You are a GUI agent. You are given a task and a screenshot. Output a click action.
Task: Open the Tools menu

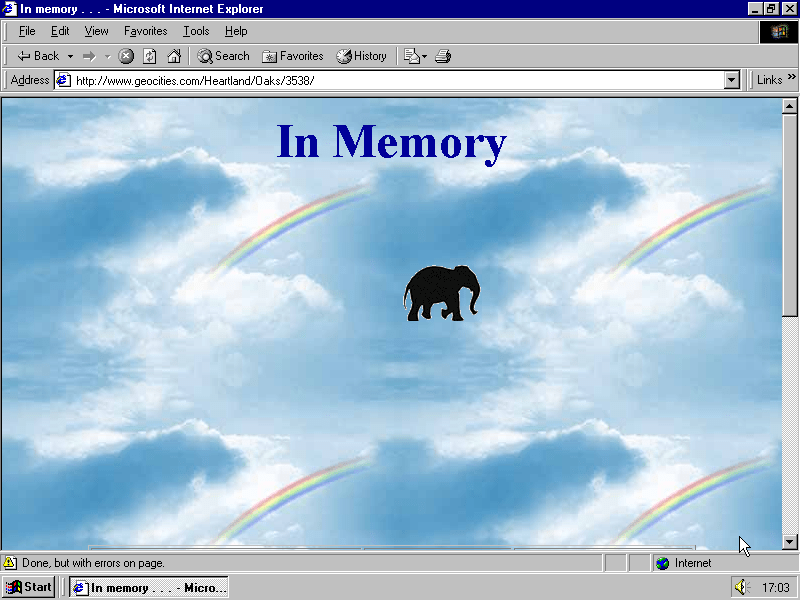click(196, 31)
